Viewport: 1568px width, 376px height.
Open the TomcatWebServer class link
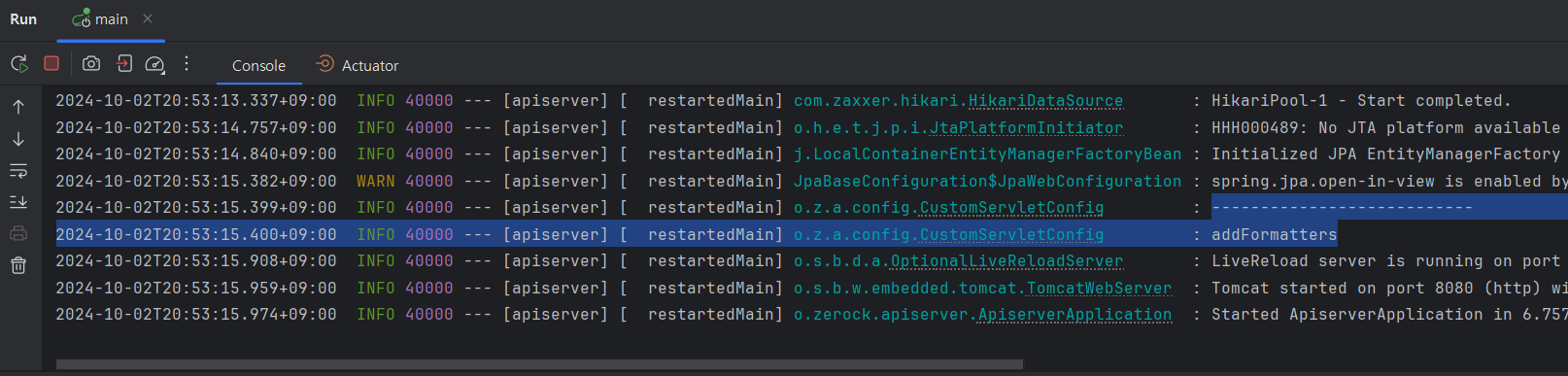click(1099, 288)
